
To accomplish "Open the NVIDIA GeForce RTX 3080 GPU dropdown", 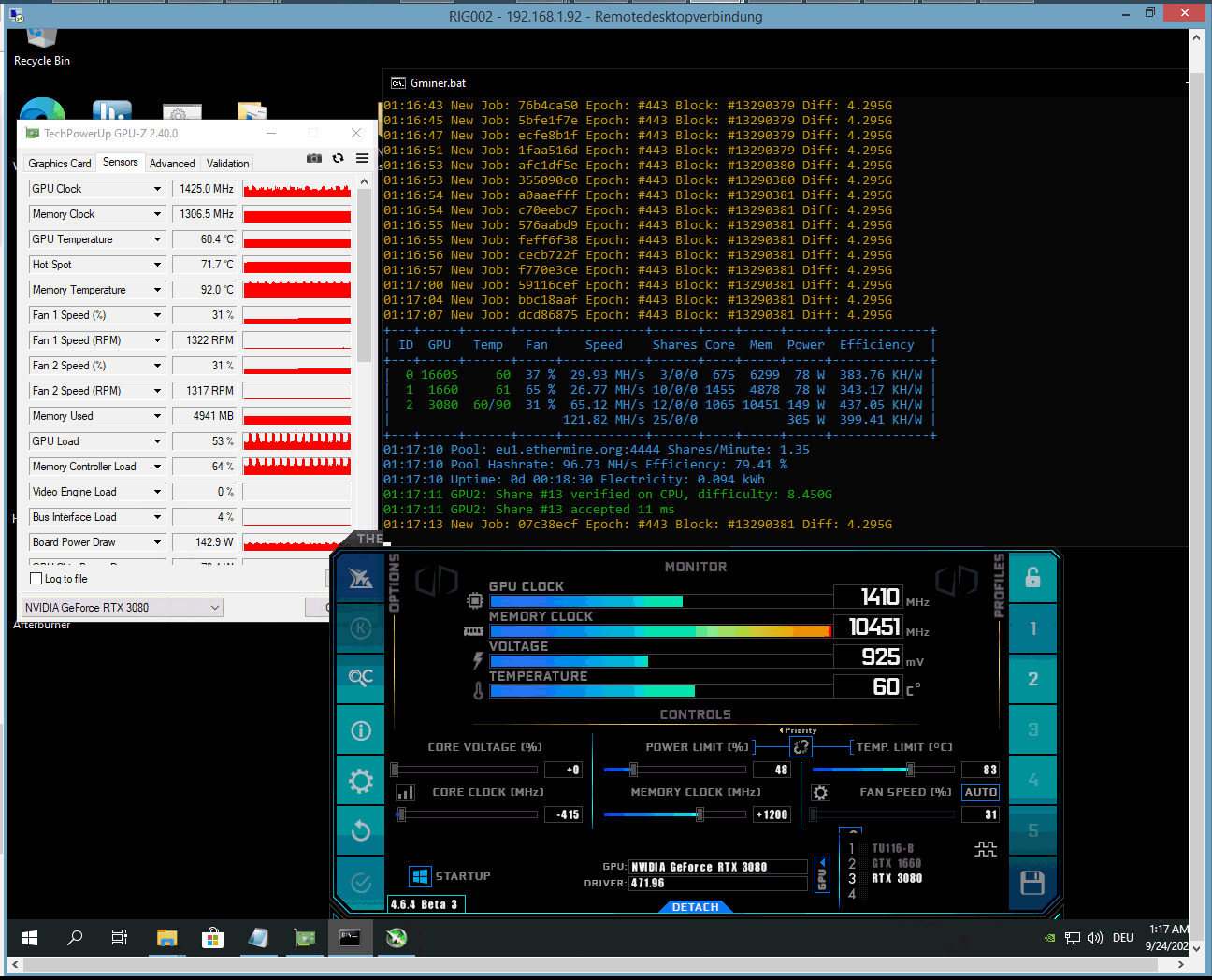I will [123, 607].
